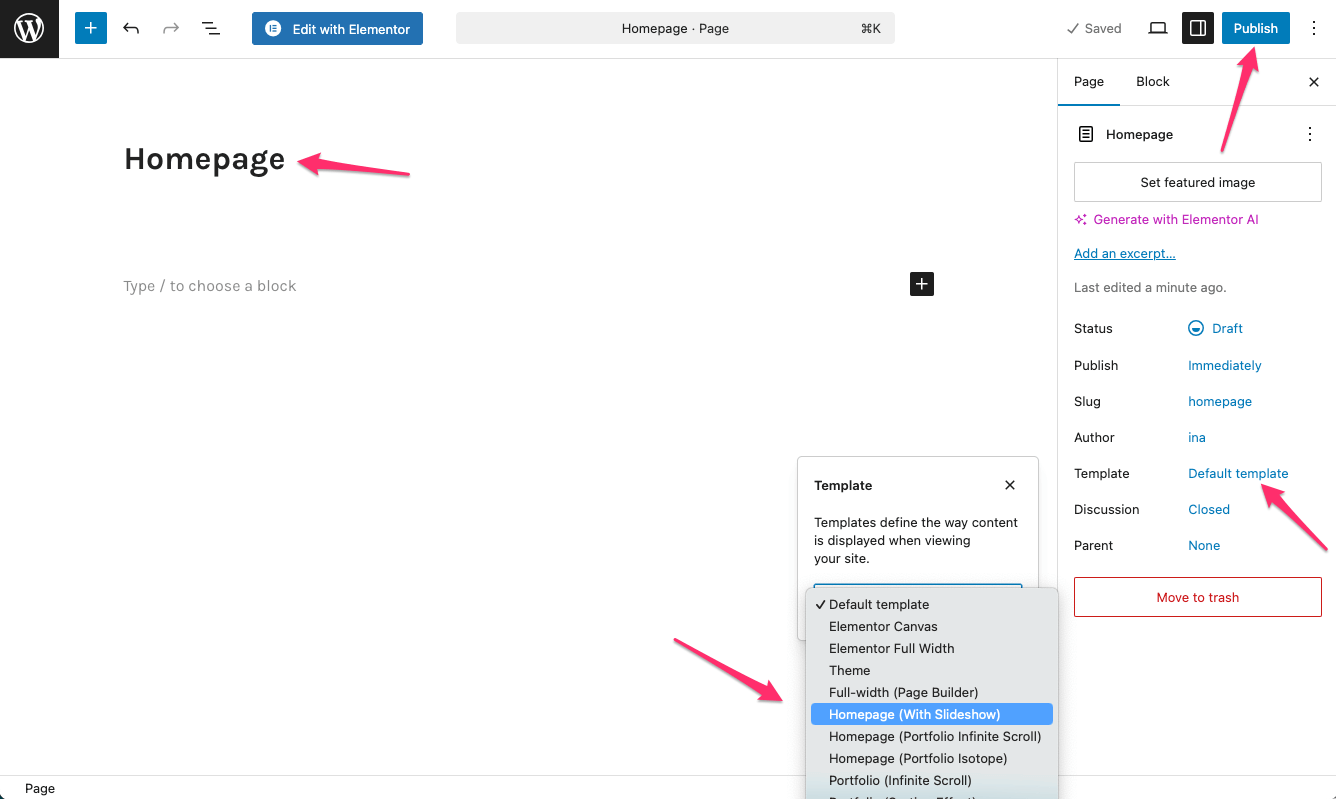
Task: Click the Homepage title field
Action: point(205,159)
